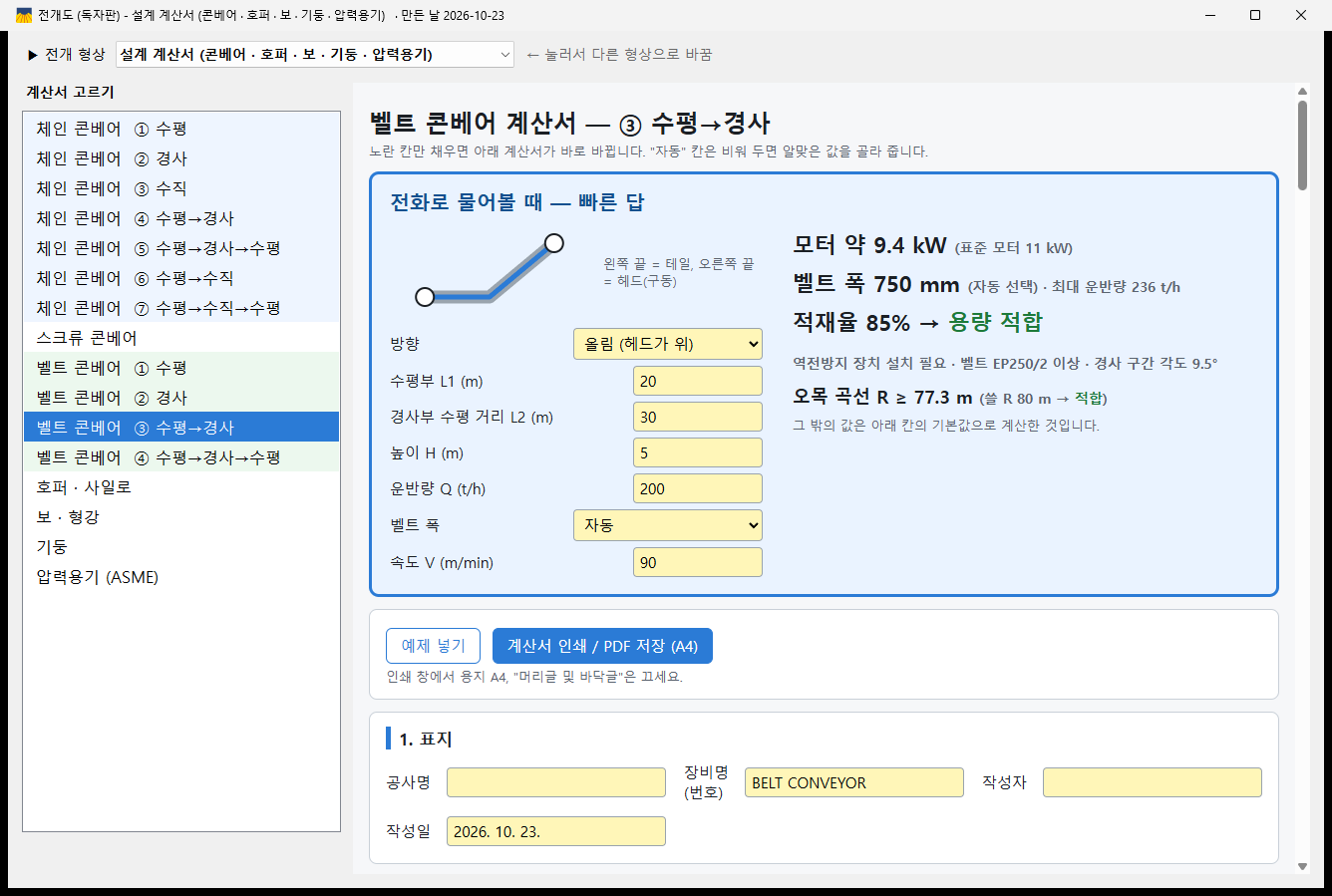The width and height of the screenshot is (1332, 896).
Task: Open the 스크류 콘베어 sheet
Action: tap(181, 338)
